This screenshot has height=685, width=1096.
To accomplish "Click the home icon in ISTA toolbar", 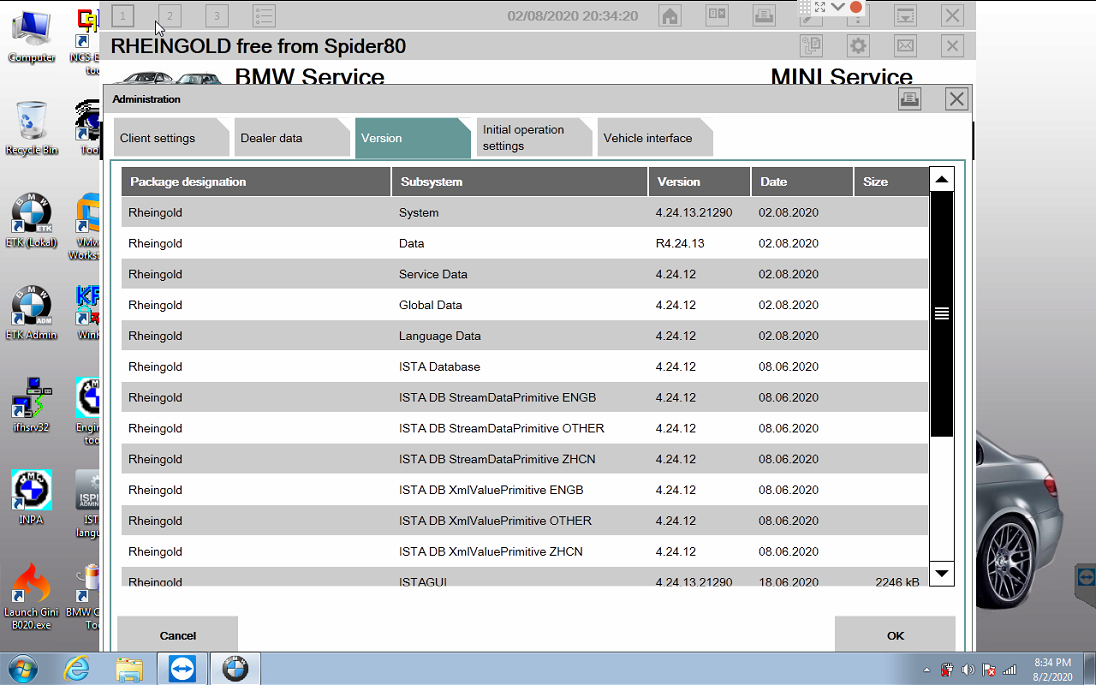I will [670, 15].
